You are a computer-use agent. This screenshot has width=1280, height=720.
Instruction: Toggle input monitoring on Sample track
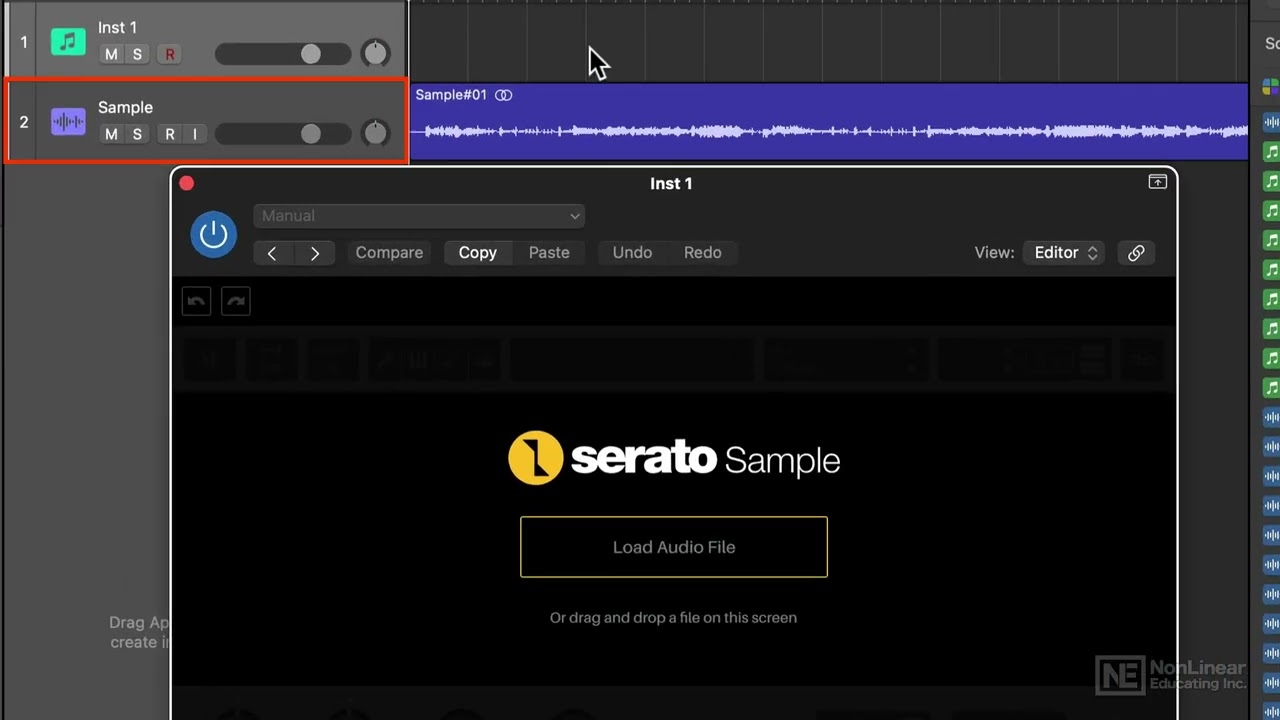[195, 134]
